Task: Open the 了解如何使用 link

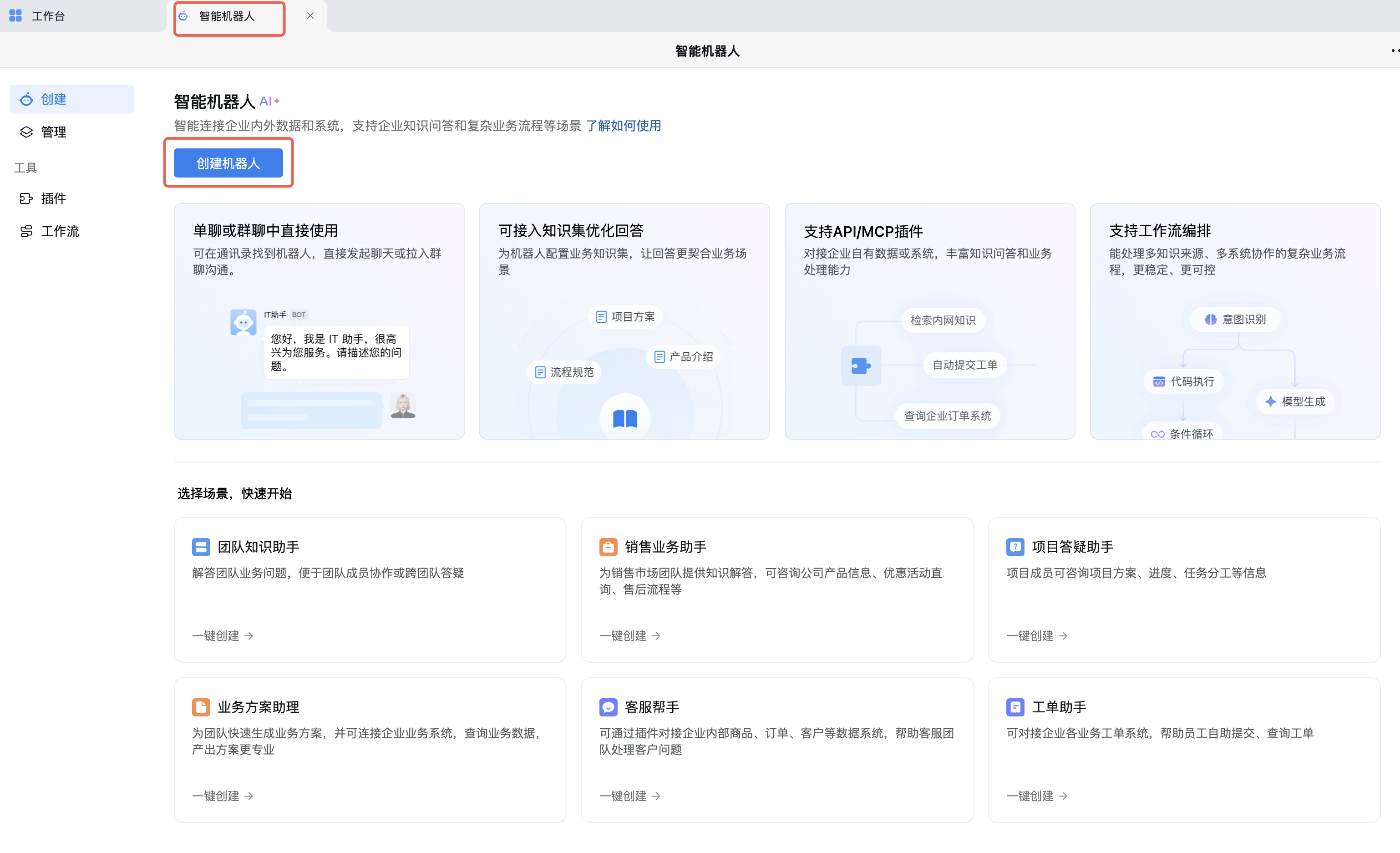Action: (623, 126)
